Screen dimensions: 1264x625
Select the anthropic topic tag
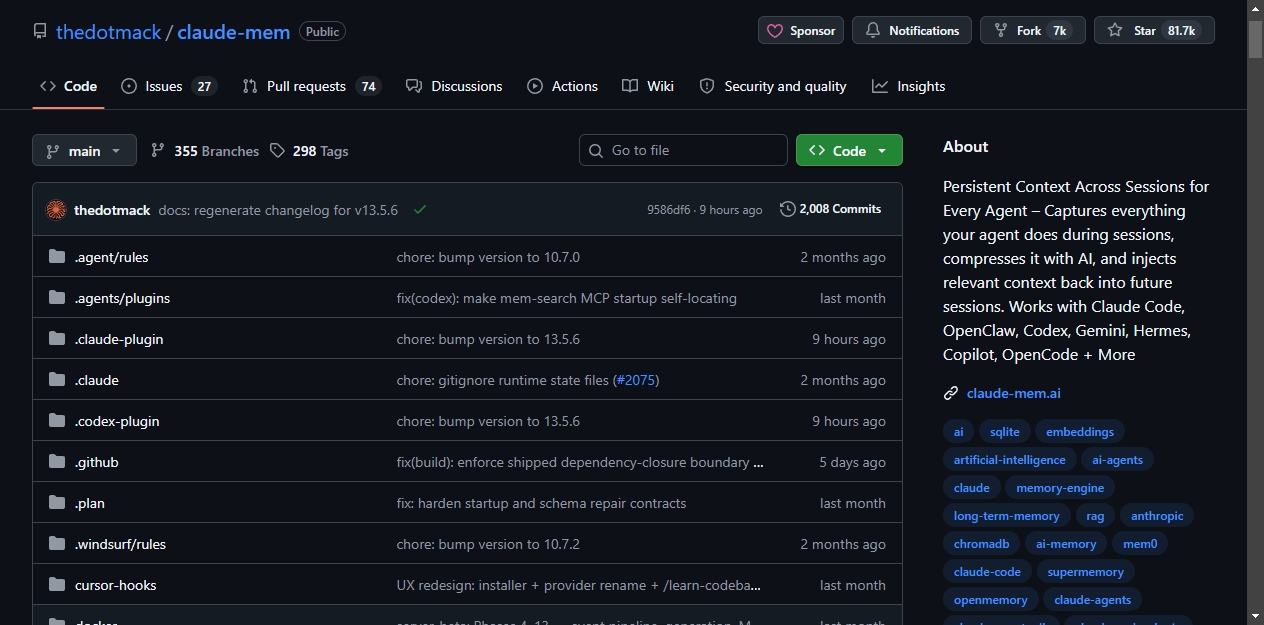(1157, 516)
